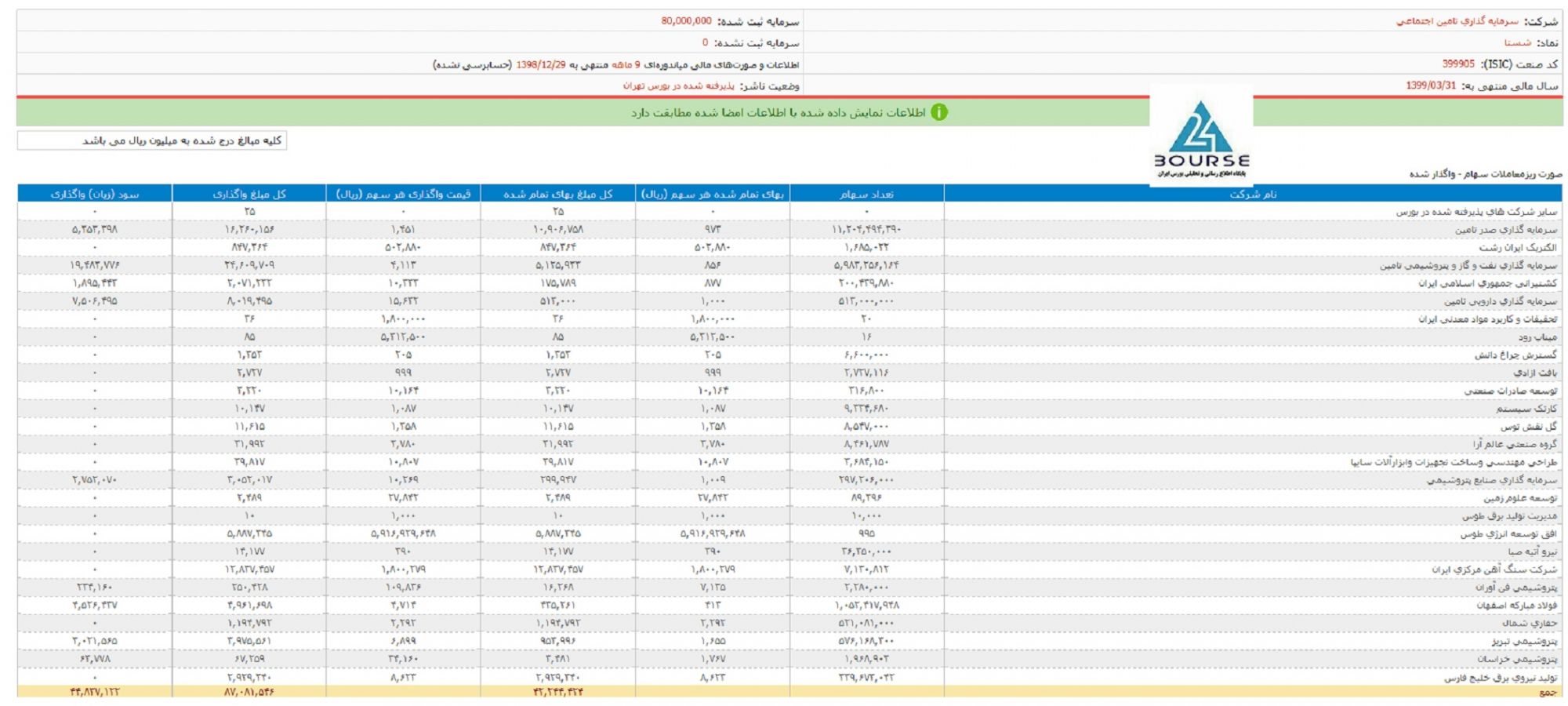Click the green info icon in the banner
This screenshot has width=1568, height=706.
938,112
